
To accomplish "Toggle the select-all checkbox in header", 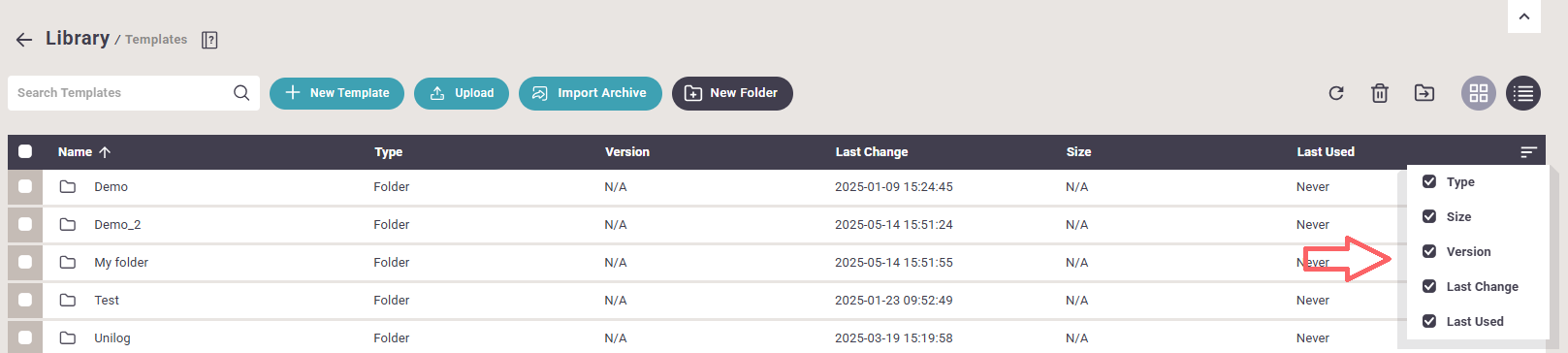I will pyautogui.click(x=25, y=151).
